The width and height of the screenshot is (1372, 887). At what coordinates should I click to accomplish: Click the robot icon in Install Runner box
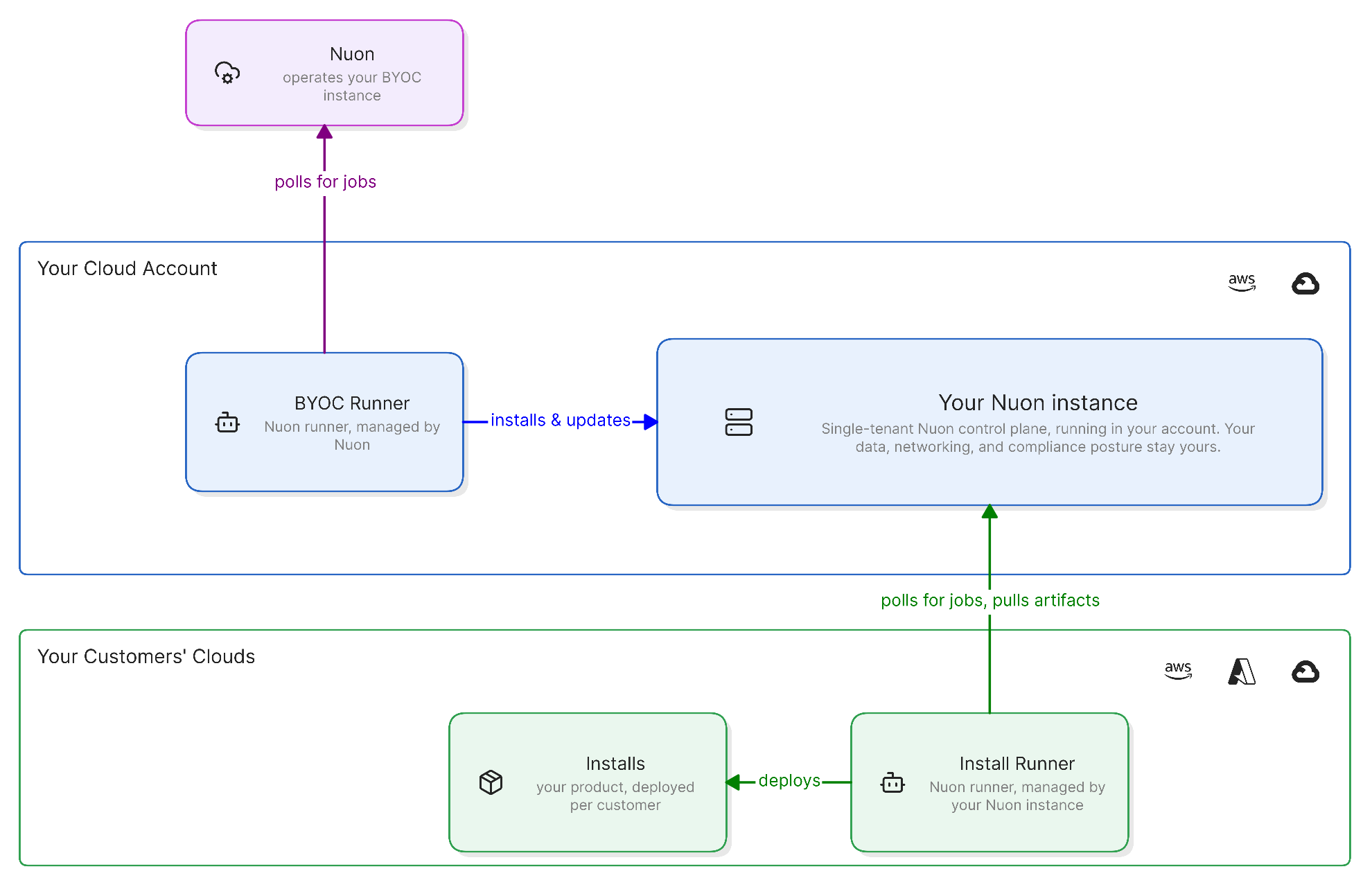(x=892, y=782)
